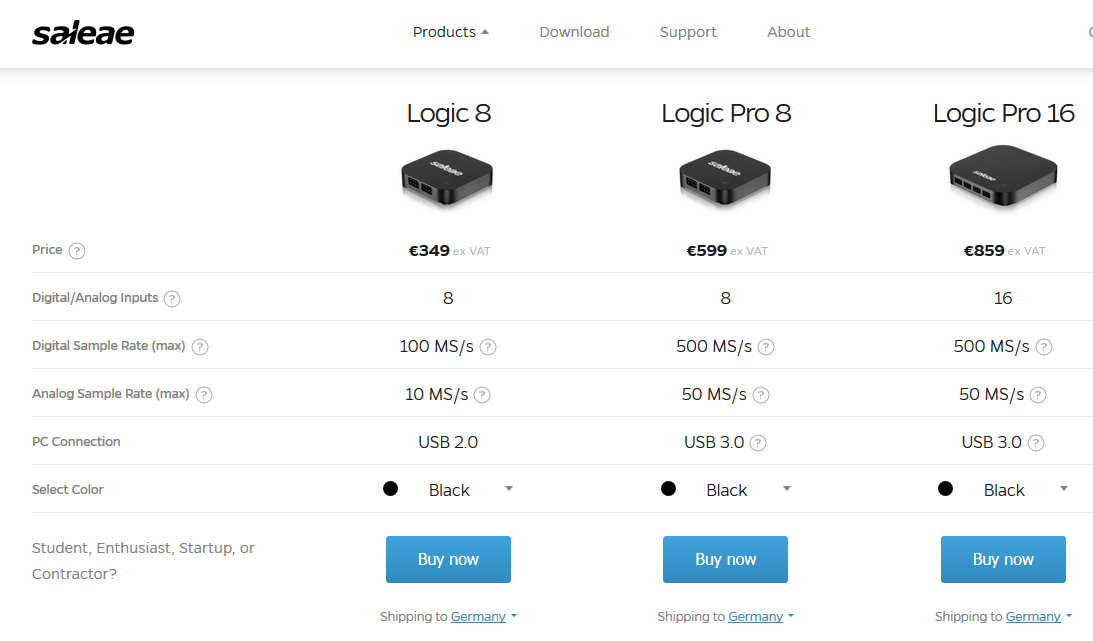The width and height of the screenshot is (1093, 641).
Task: Click 'Student, Enthusiast, Startup, or Contractor?' text
Action: 143,561
